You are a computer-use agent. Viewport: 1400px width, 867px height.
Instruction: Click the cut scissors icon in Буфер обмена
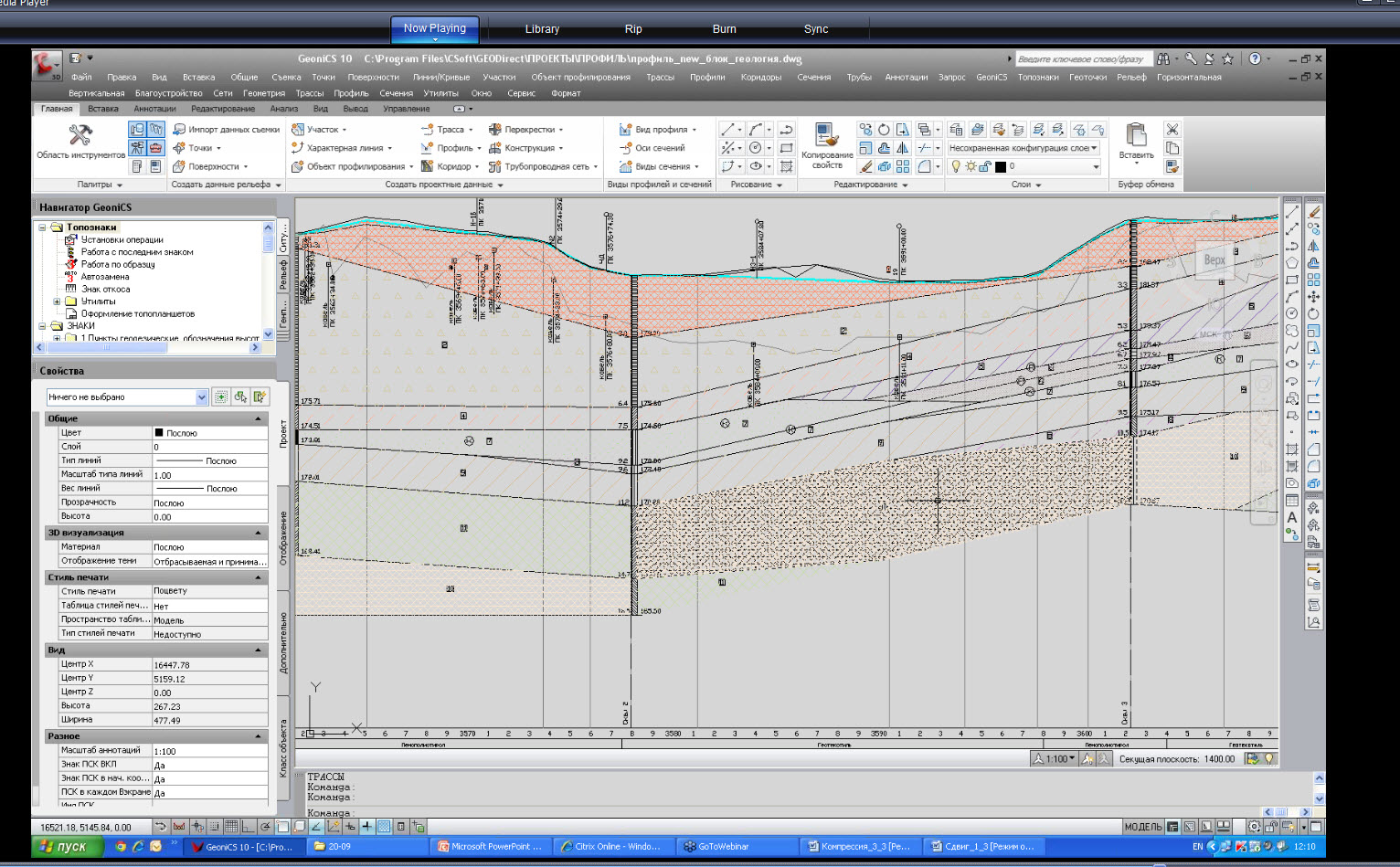pyautogui.click(x=1172, y=130)
